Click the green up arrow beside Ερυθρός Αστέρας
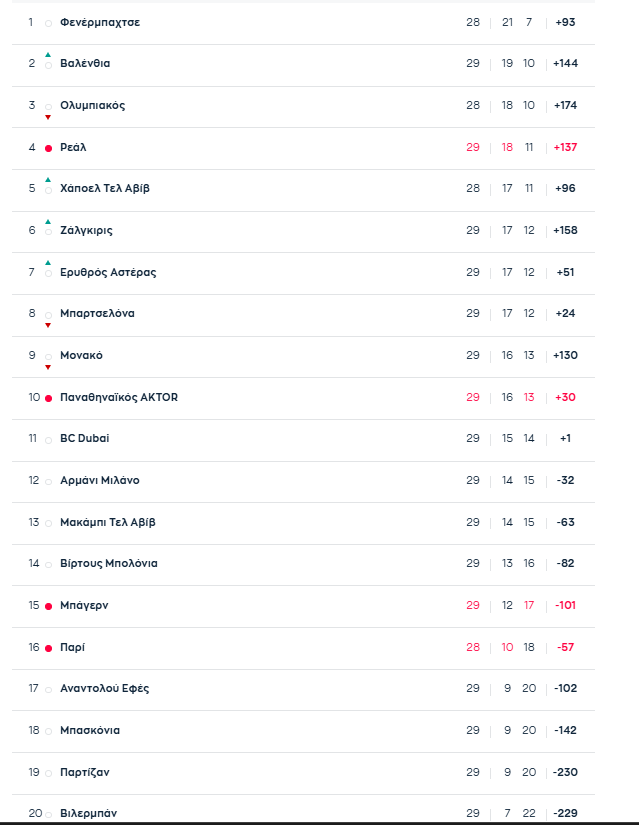This screenshot has height=825, width=639. point(48,263)
